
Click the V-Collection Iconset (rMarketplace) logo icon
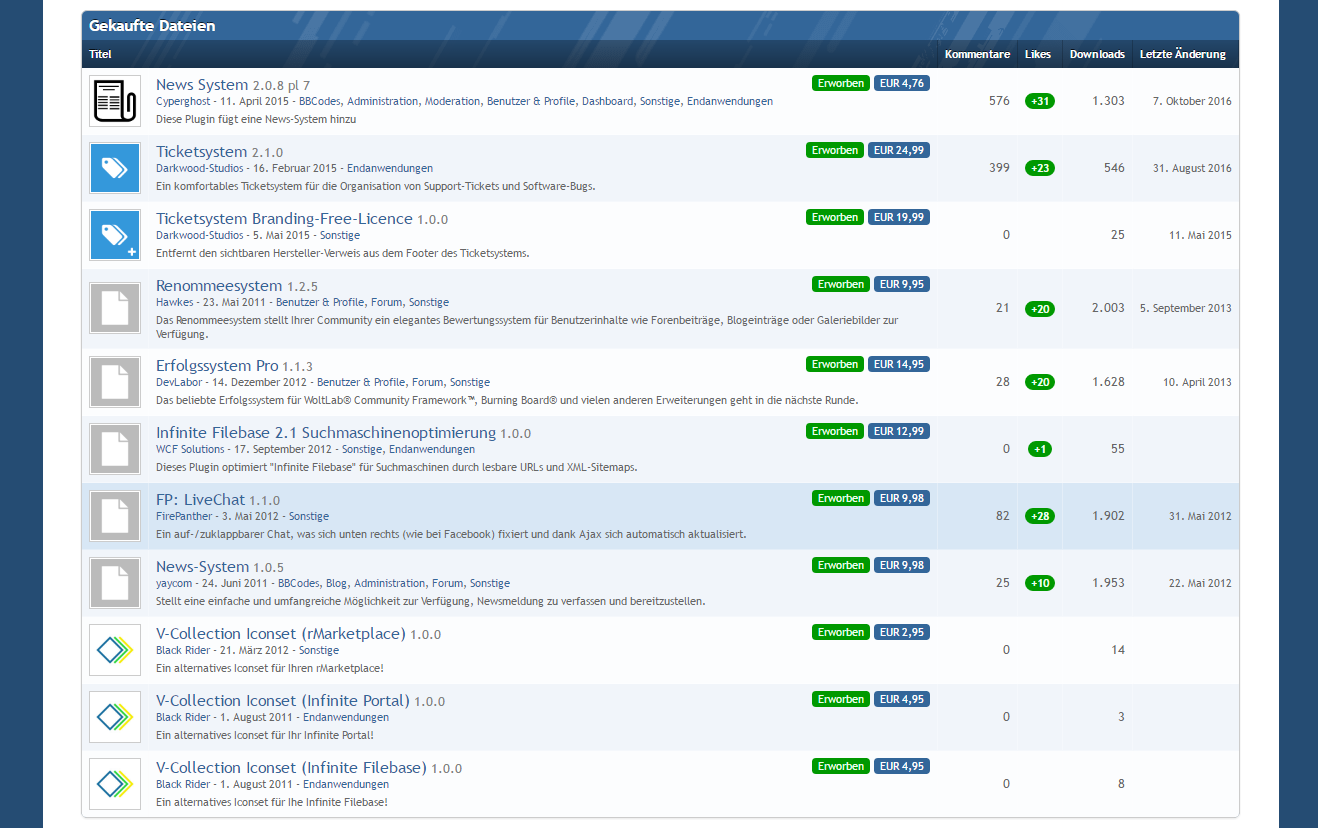click(x=114, y=650)
